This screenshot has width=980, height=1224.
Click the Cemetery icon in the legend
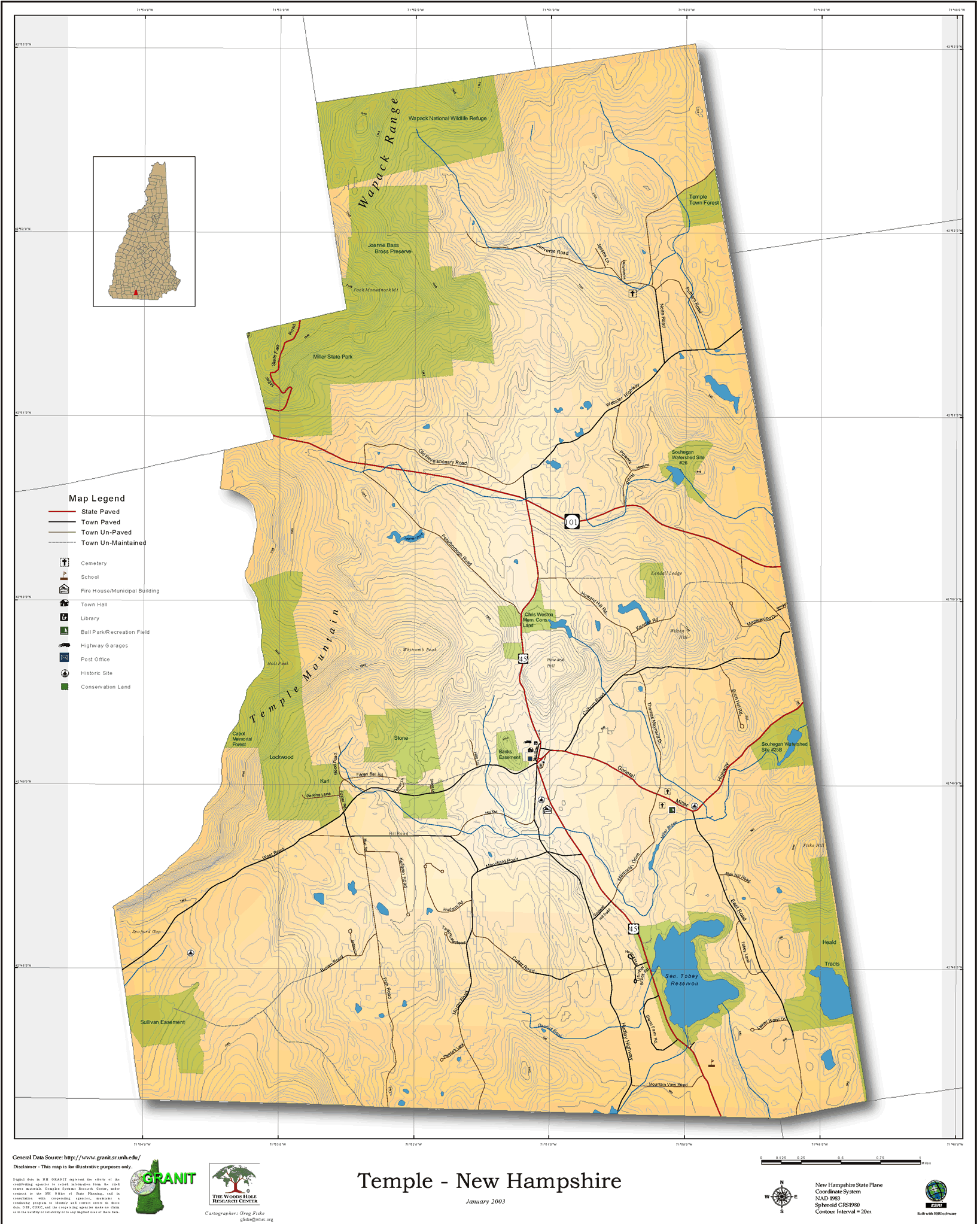65,563
